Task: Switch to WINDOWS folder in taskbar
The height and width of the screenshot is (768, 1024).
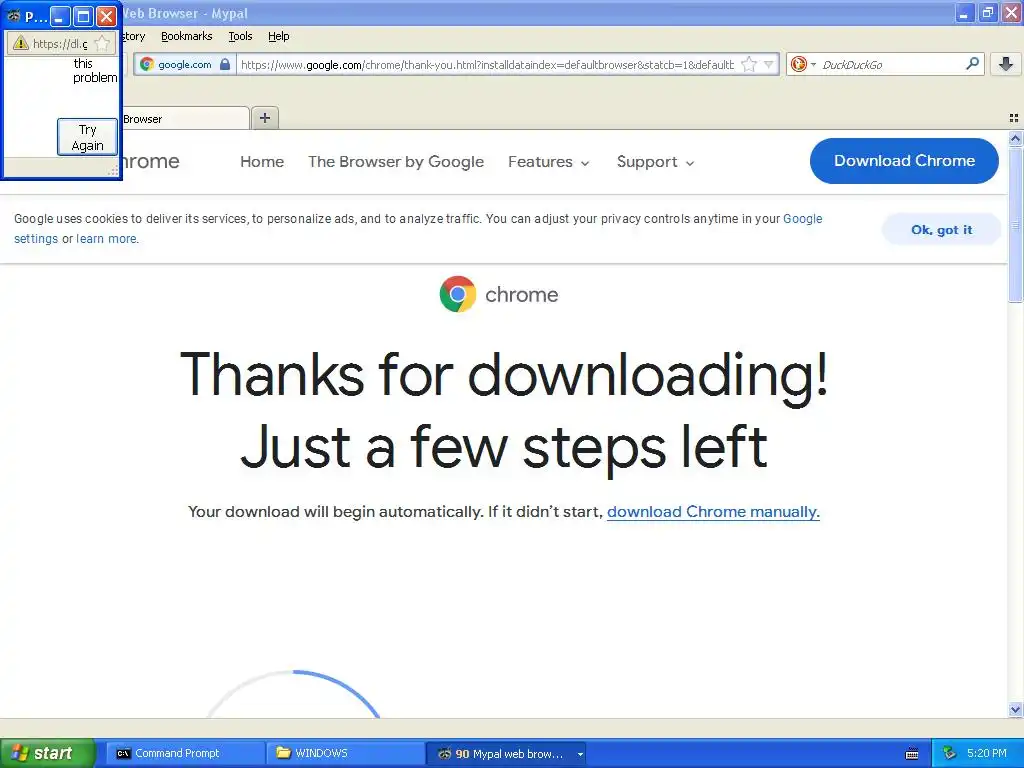Action: [x=345, y=753]
